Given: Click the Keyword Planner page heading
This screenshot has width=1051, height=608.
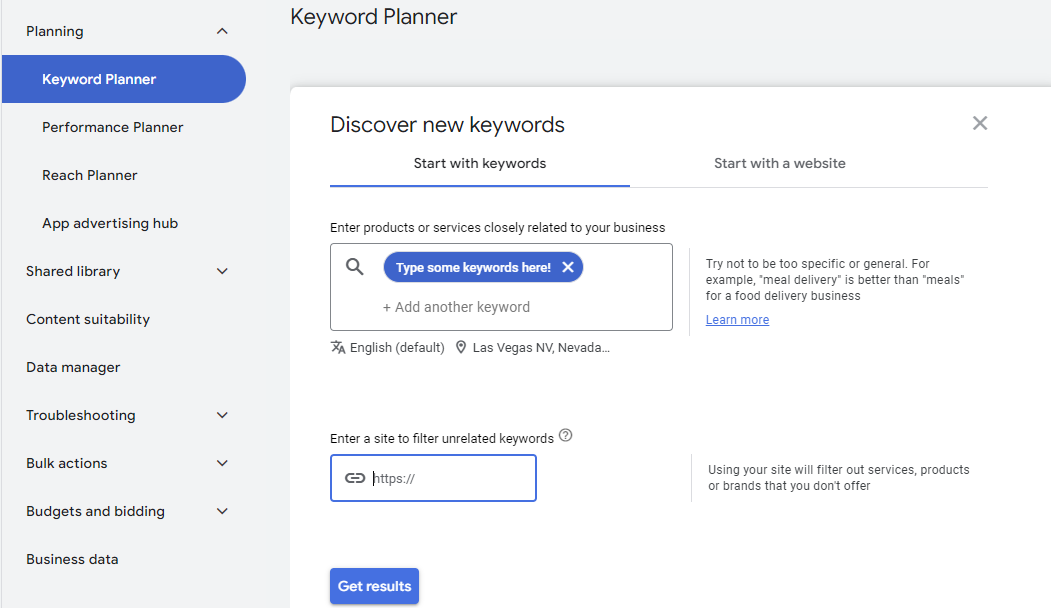Looking at the screenshot, I should pos(373,17).
